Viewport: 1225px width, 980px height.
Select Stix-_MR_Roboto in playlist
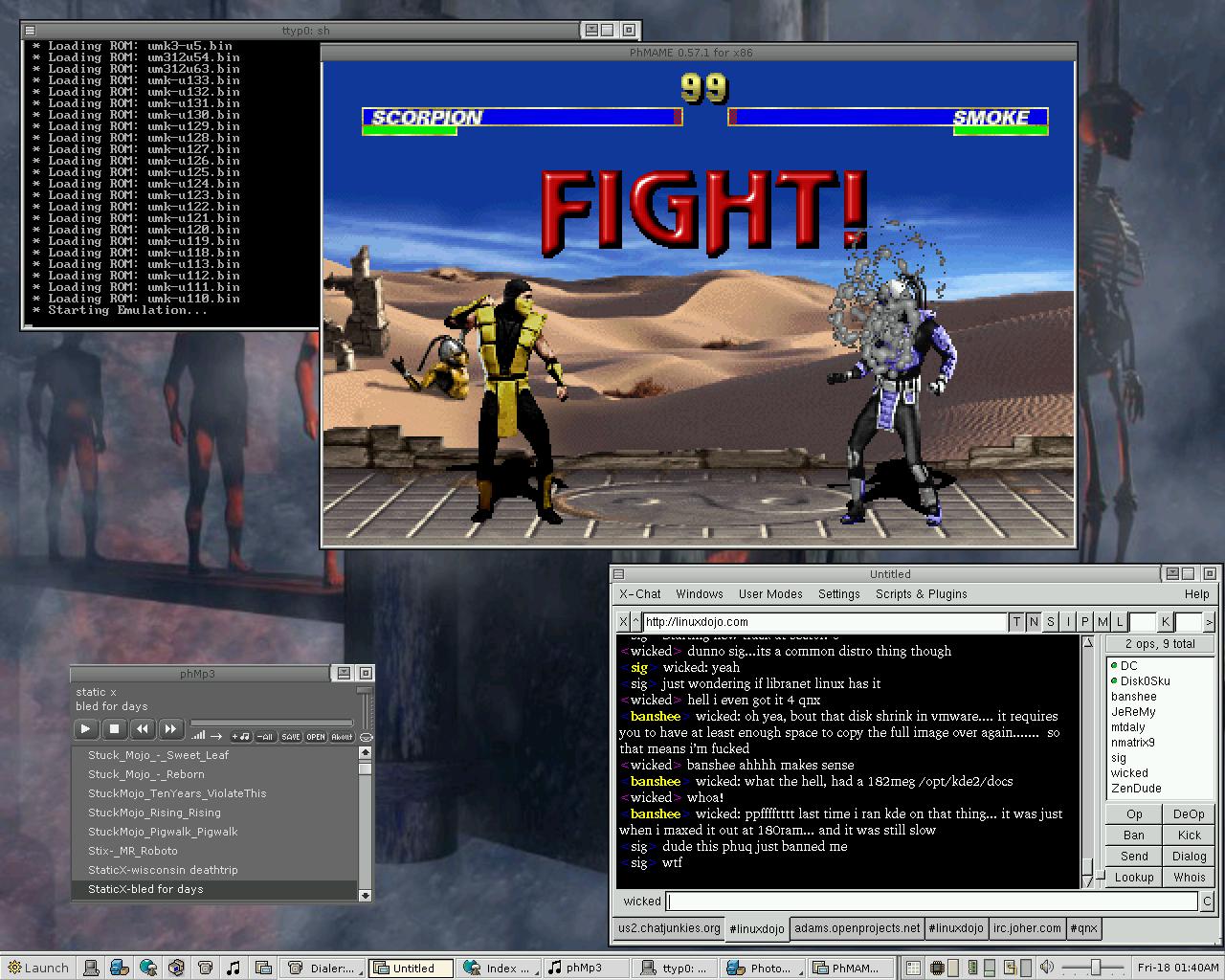pyautogui.click(x=214, y=851)
